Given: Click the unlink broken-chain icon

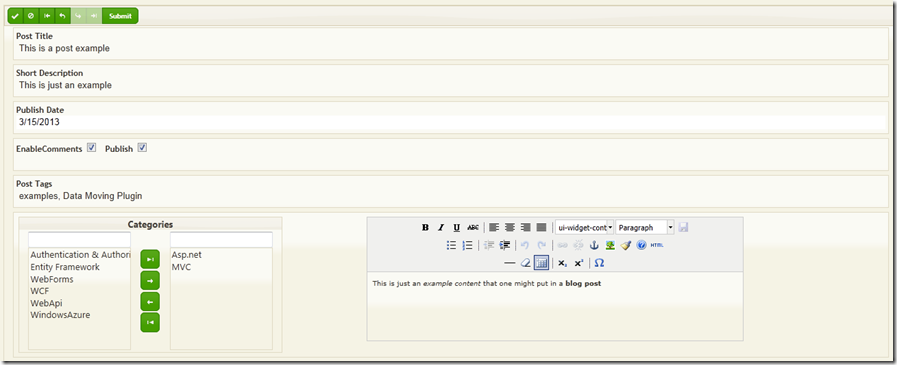Looking at the screenshot, I should pos(578,245).
